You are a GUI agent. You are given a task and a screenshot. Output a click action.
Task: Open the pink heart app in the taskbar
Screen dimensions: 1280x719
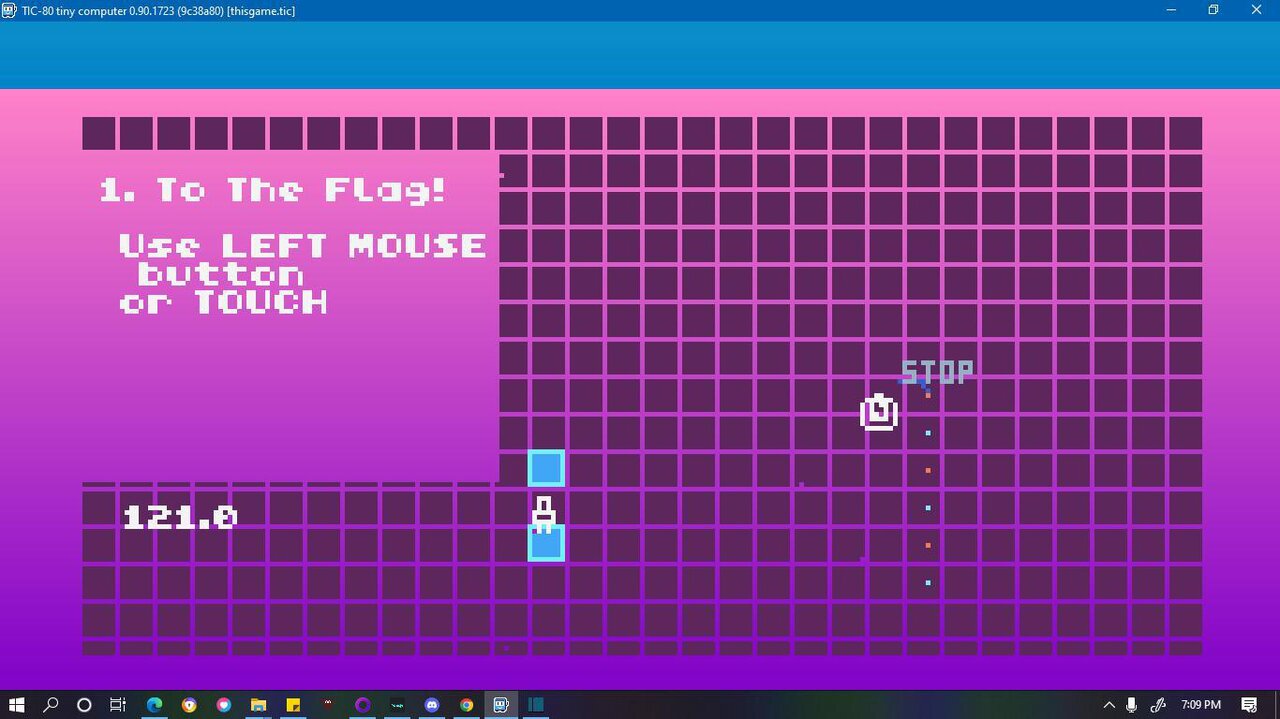[x=224, y=705]
